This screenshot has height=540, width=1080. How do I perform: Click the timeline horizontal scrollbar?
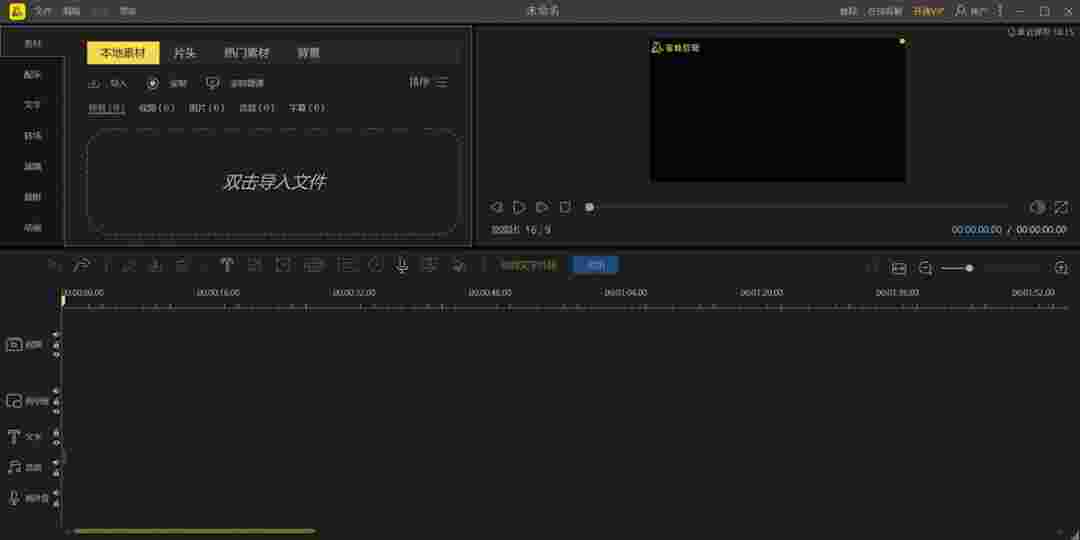click(195, 531)
